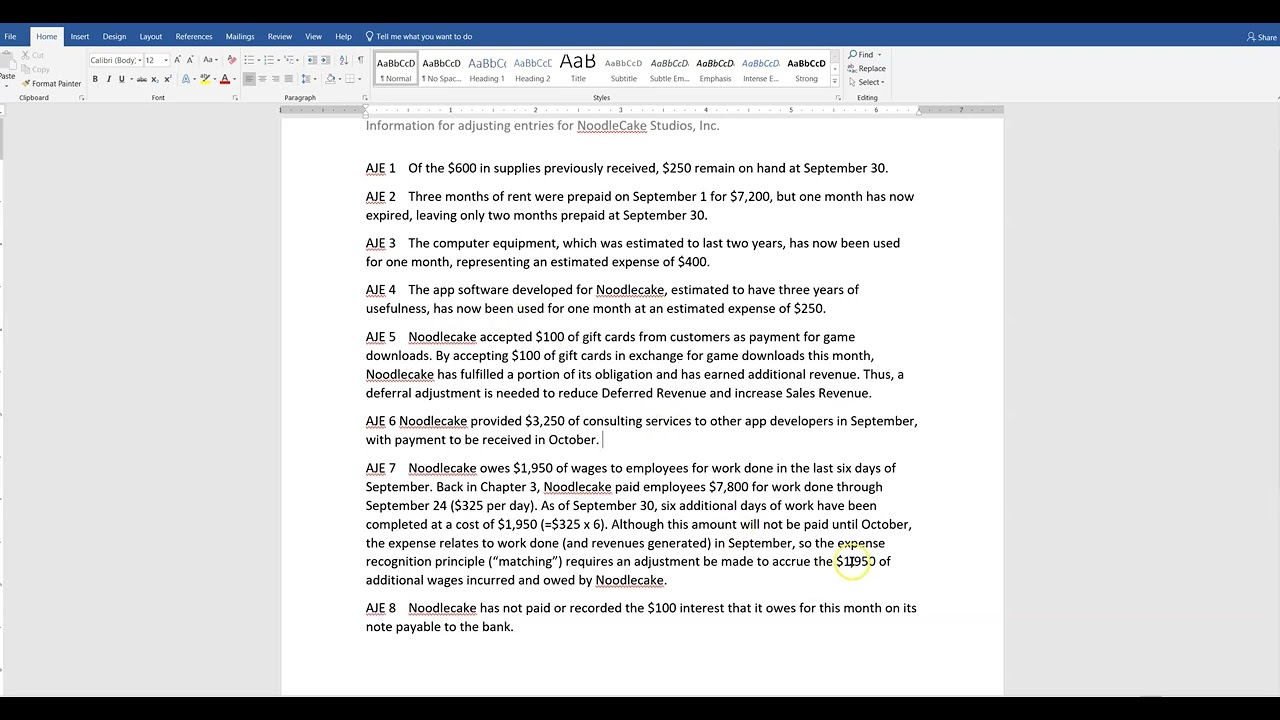
Task: Decrease font size with Shrink Font
Action: pos(190,60)
